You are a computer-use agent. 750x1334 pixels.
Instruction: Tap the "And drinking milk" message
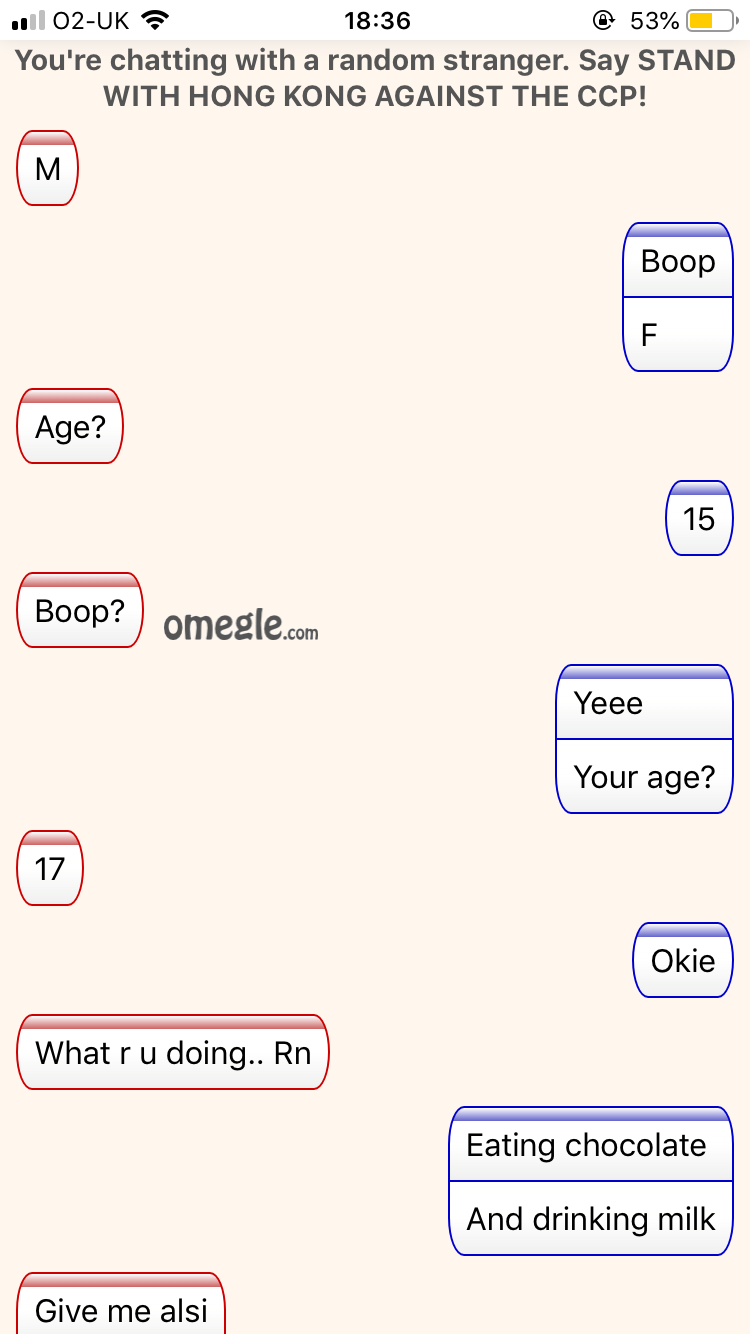click(592, 1219)
